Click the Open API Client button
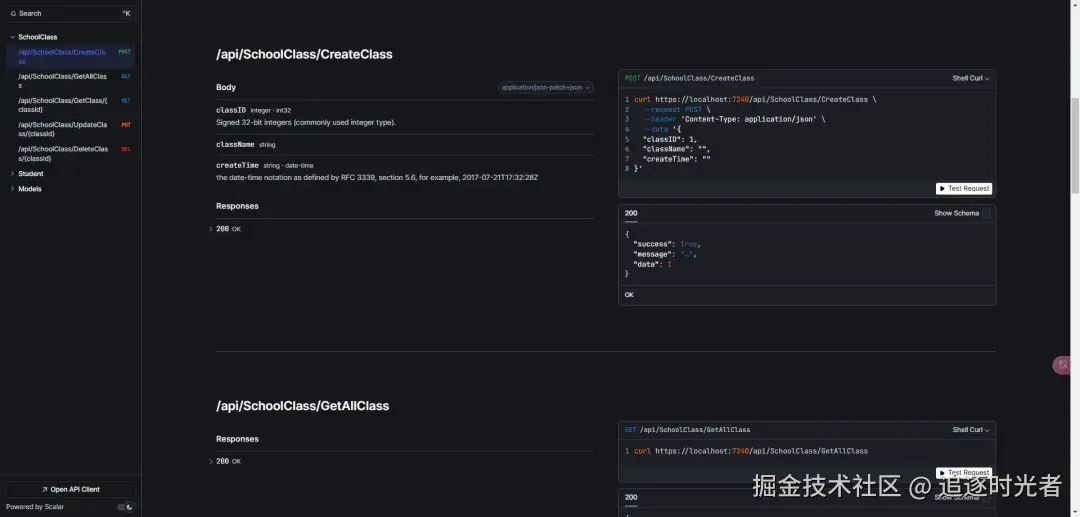Viewport: 1080px width, 517px height. [x=70, y=489]
